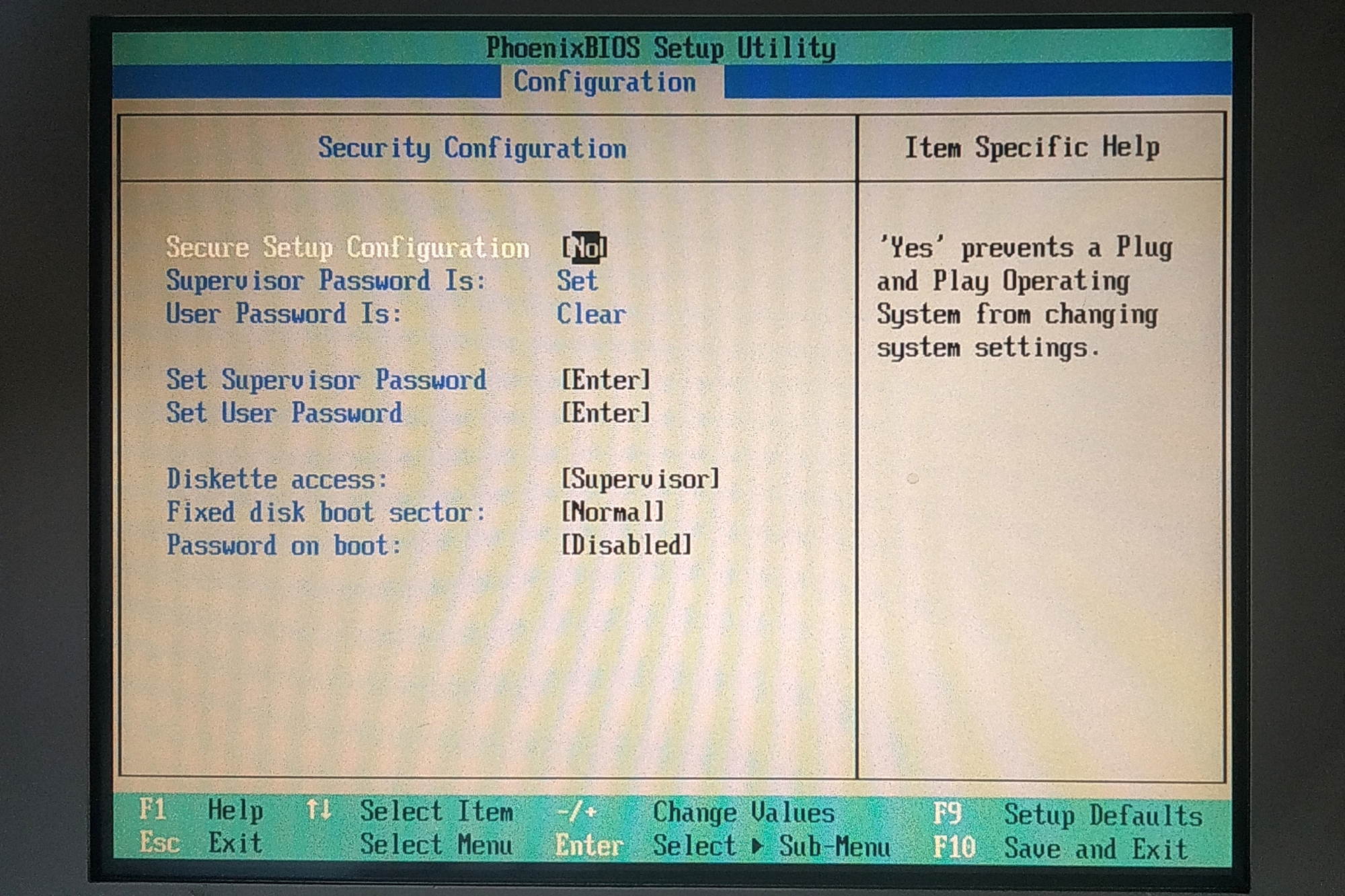
Task: Click the up-down arrows Select Item icon
Action: click(x=319, y=810)
